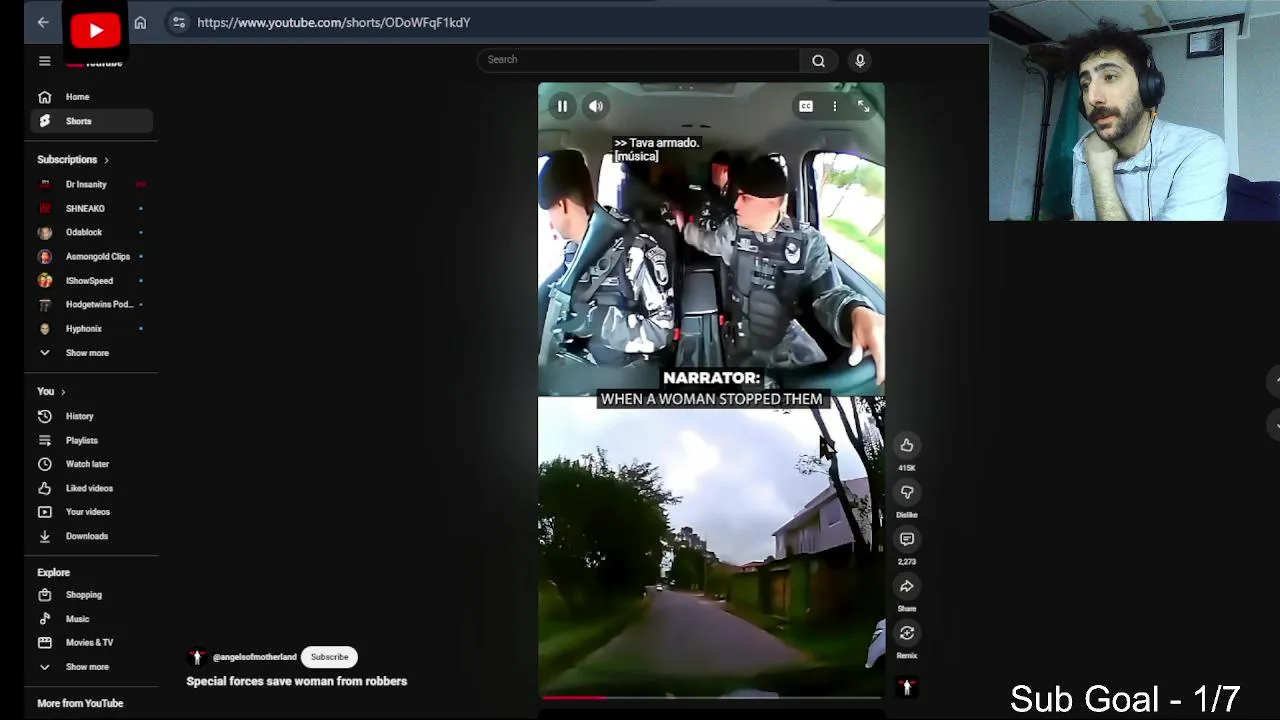Click the Odablock channel avatar
Screen dimensions: 1280x720
tap(44, 232)
